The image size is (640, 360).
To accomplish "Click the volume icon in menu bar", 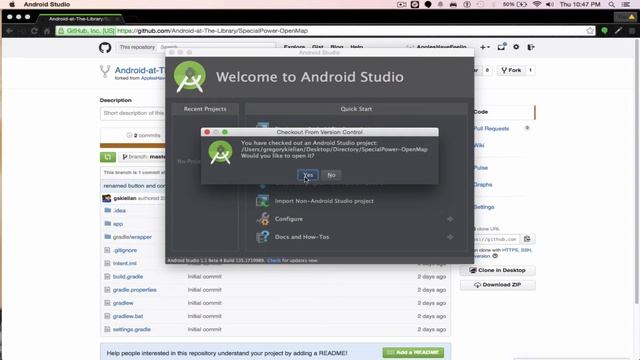I will (550, 4).
